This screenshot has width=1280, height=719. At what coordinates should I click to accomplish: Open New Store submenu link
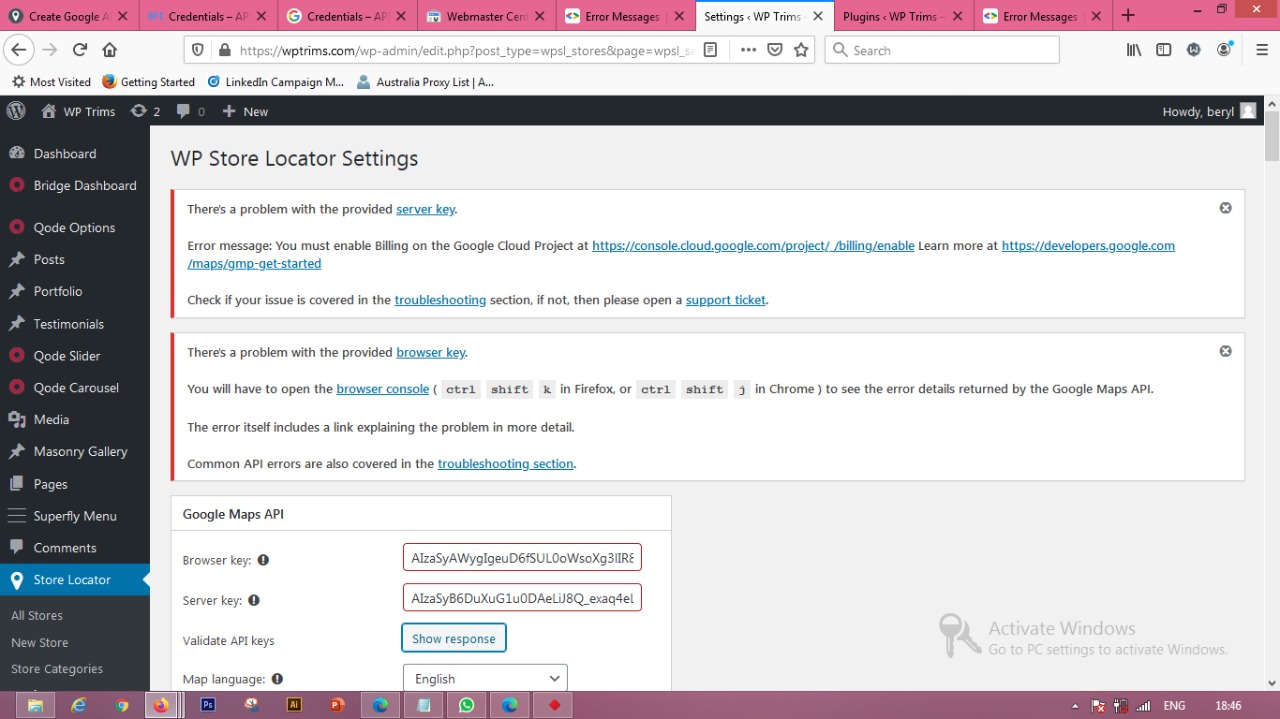[40, 642]
